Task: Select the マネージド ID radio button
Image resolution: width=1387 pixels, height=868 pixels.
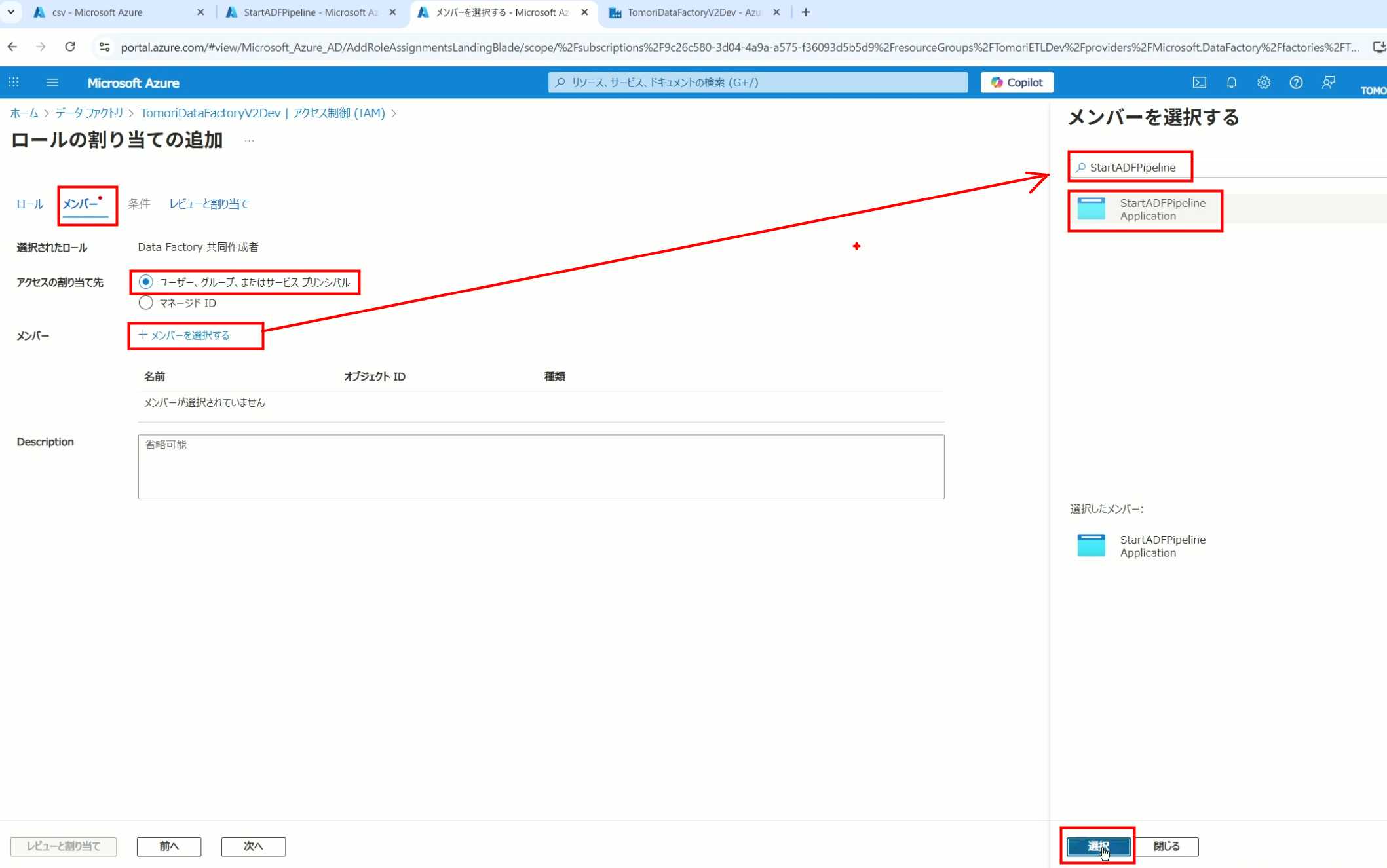Action: click(x=146, y=303)
